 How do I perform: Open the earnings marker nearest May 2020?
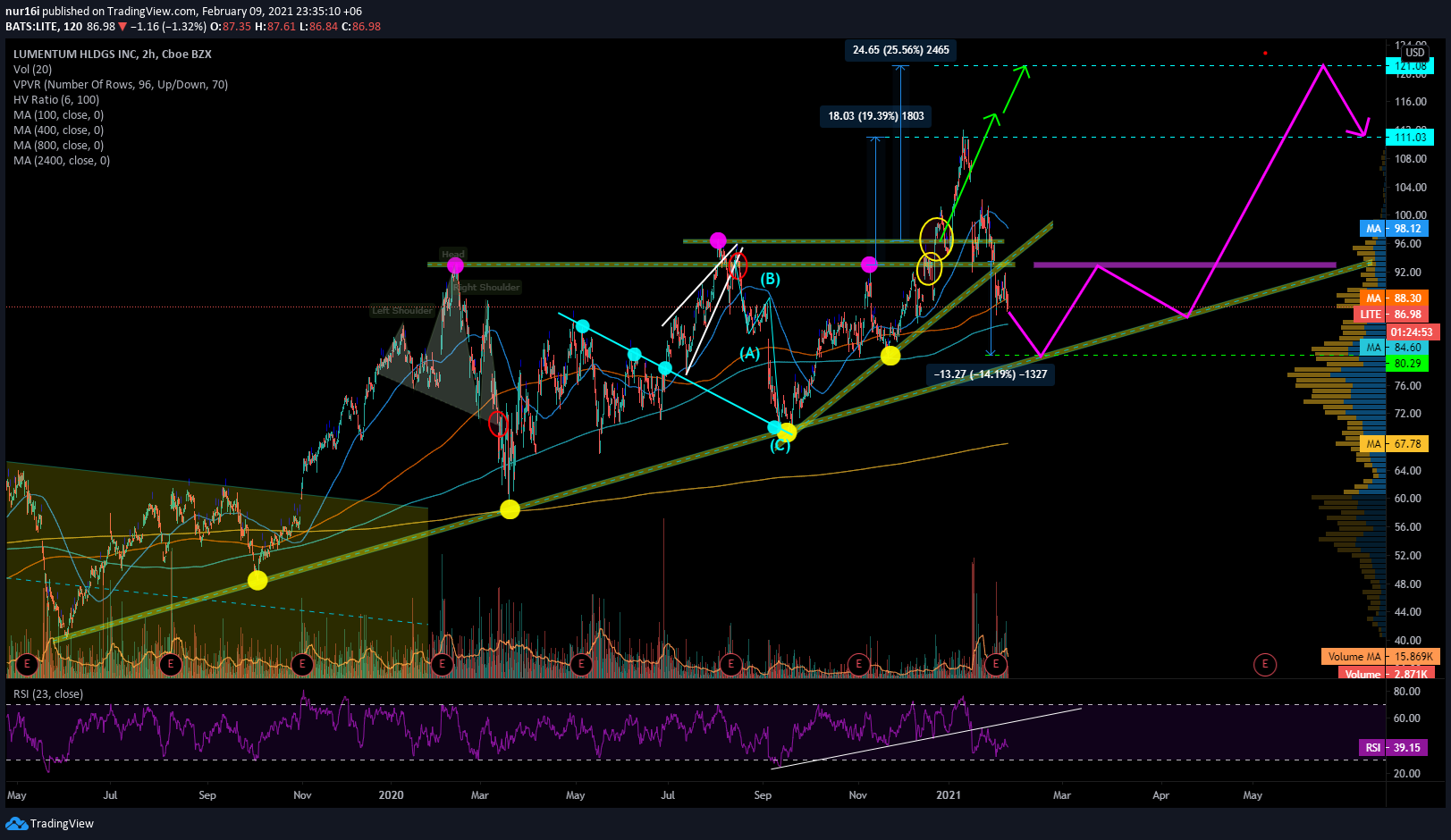(582, 664)
